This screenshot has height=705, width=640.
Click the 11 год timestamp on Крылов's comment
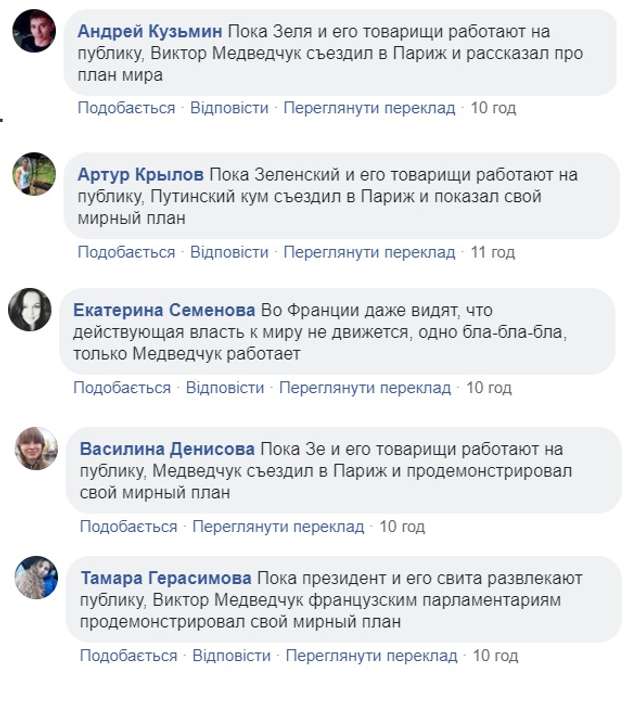click(493, 252)
